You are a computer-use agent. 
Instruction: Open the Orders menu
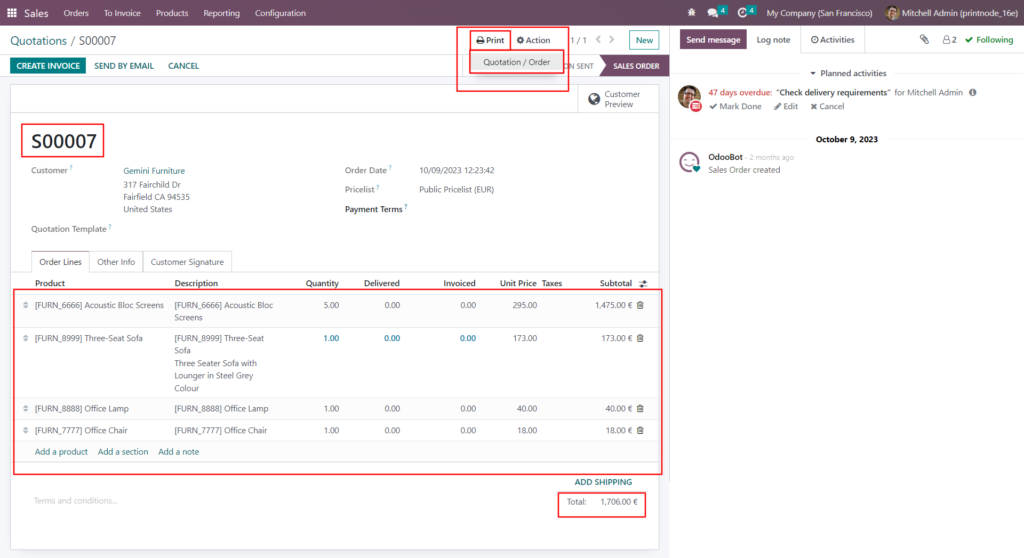pos(76,13)
